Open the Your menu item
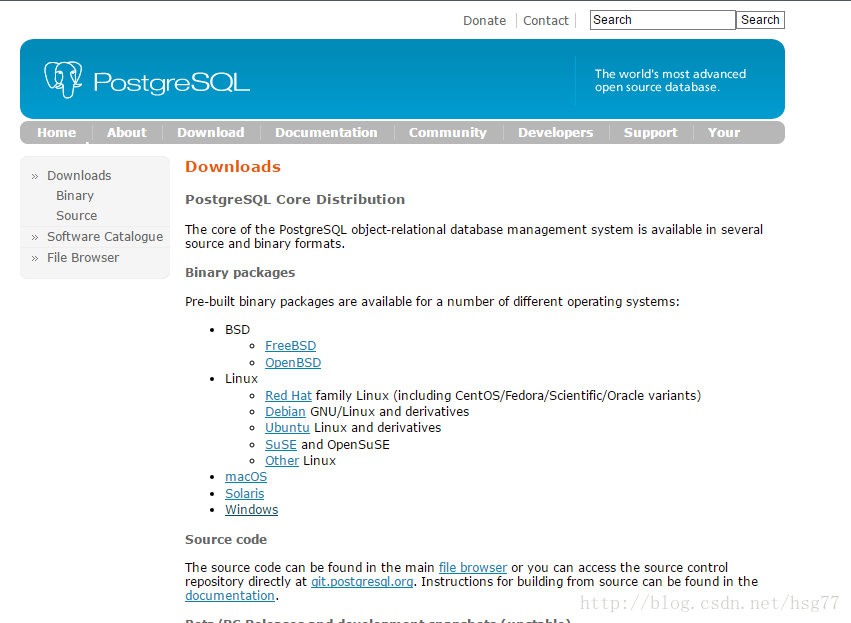851x623 pixels. pyautogui.click(x=723, y=132)
